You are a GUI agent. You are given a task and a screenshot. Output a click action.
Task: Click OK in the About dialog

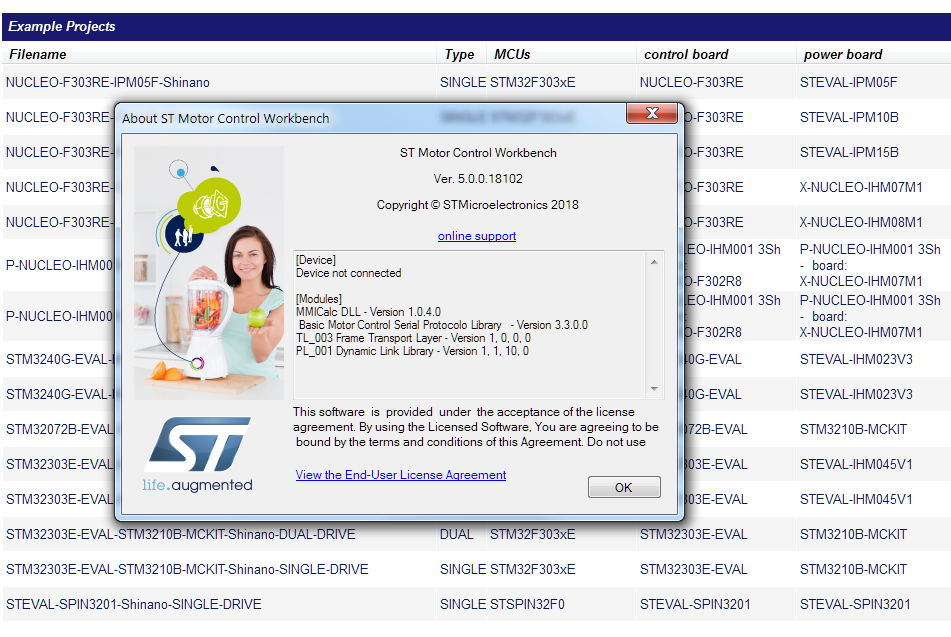click(623, 487)
